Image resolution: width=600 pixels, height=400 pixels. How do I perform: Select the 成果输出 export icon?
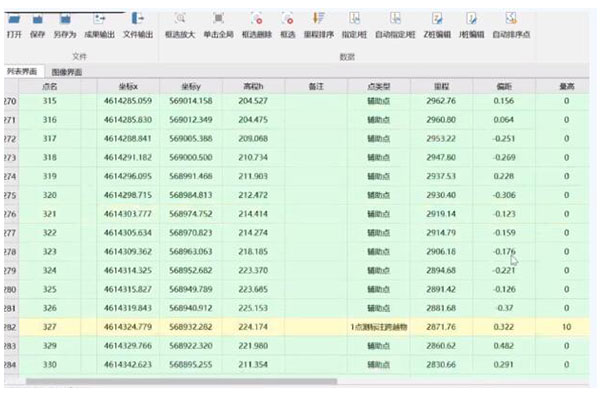click(x=100, y=23)
